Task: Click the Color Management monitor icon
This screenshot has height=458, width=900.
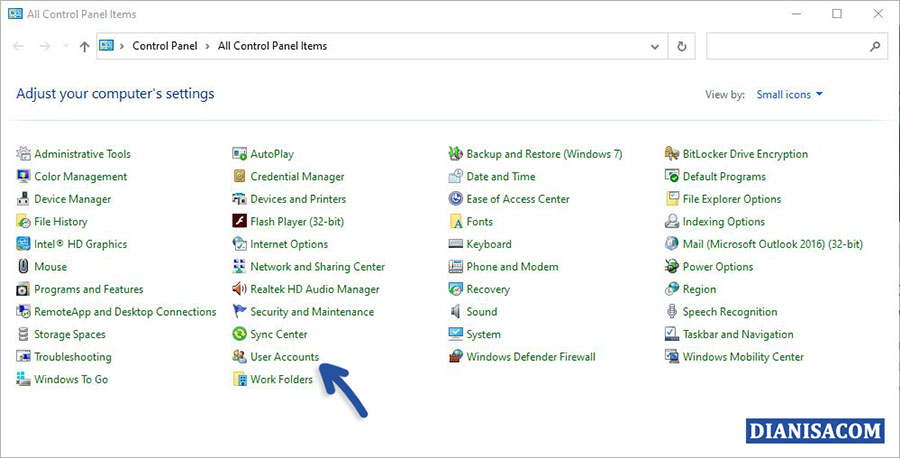Action: tap(23, 176)
